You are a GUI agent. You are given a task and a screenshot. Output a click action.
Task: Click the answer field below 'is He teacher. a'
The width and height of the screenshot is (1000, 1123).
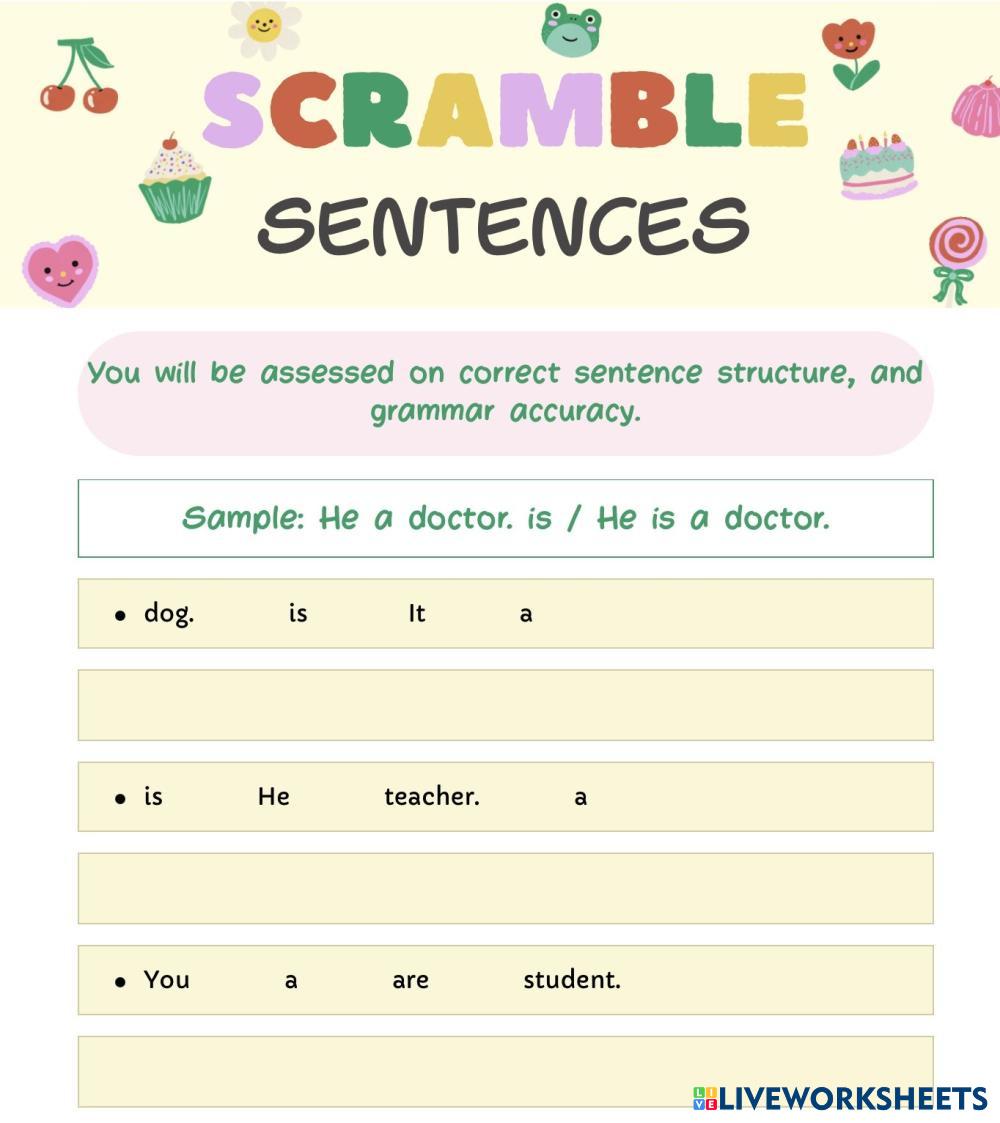[x=505, y=888]
